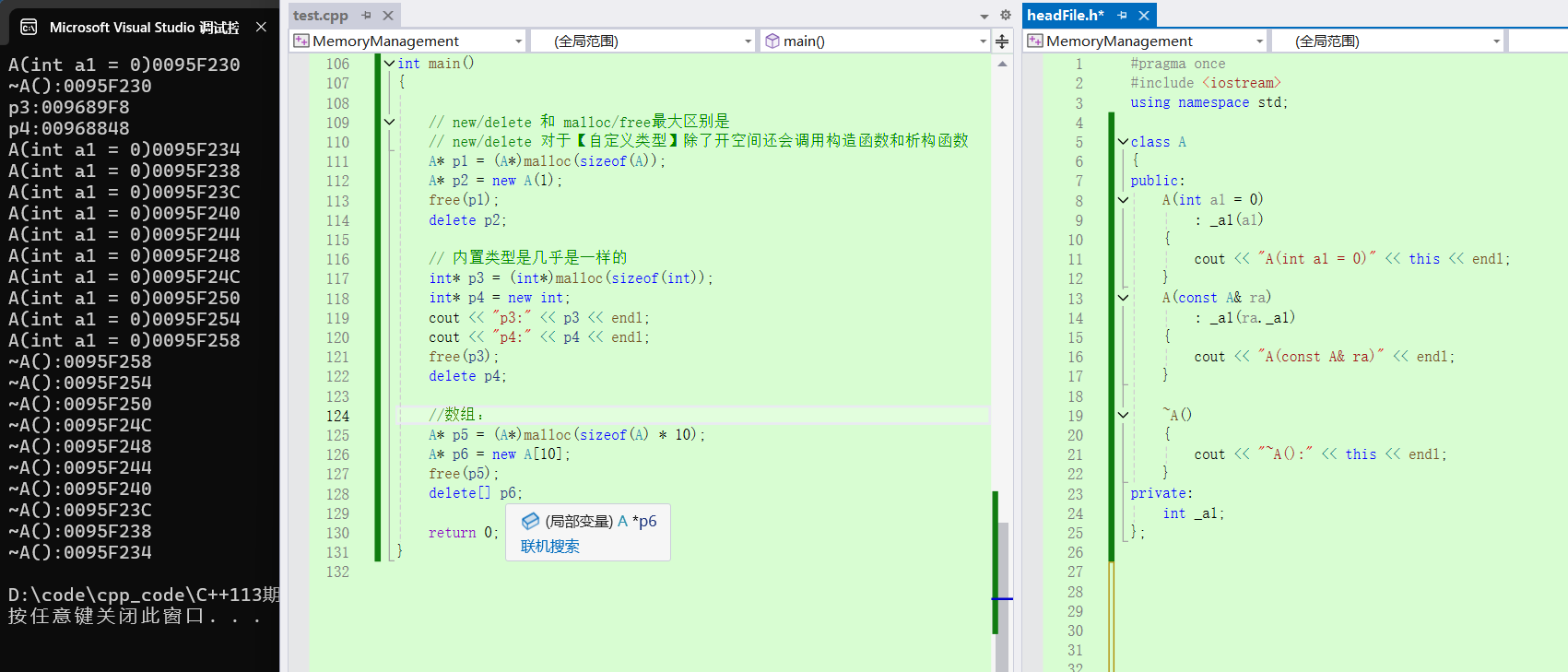Click 'int* p4 = new int;' line

500,298
